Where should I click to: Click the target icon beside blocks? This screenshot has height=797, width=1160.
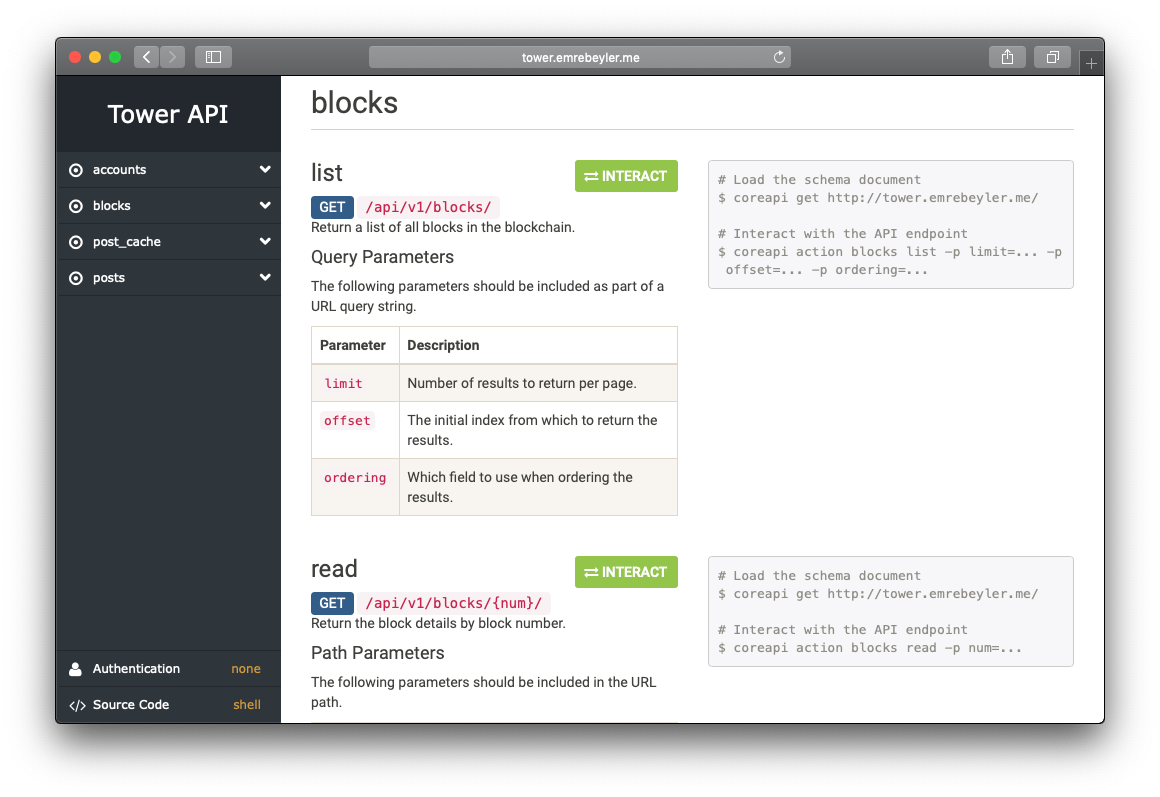[x=75, y=206]
